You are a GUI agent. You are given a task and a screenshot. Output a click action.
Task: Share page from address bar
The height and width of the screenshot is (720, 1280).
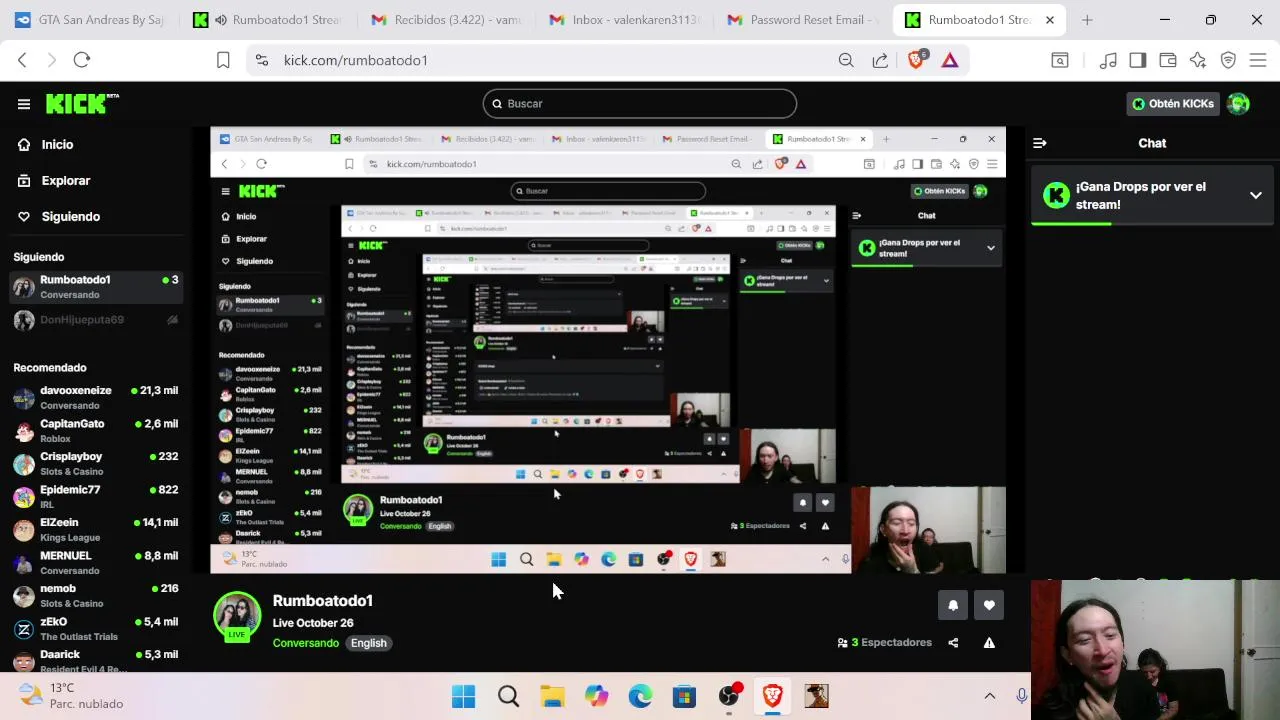tap(880, 61)
